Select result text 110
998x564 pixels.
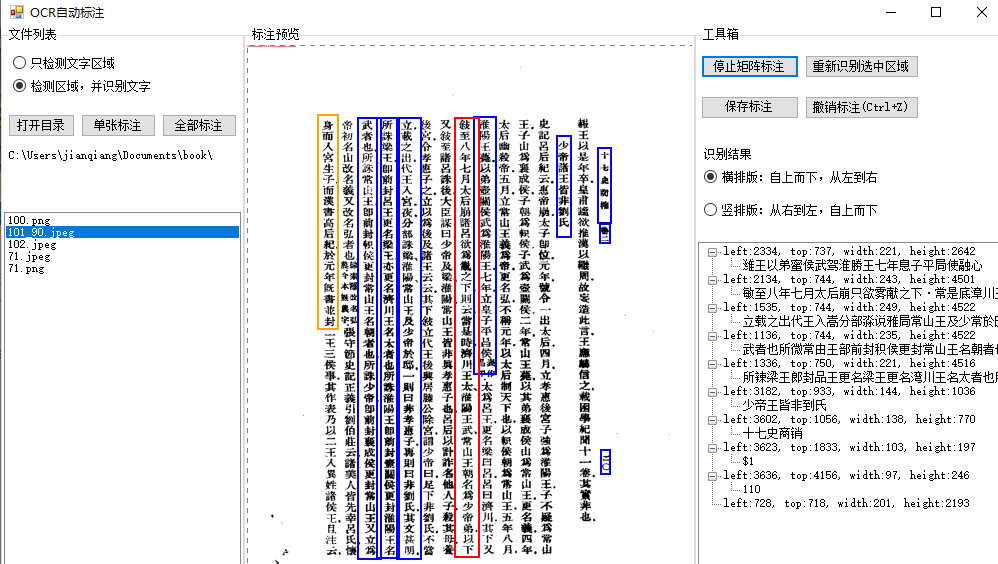tap(752, 490)
